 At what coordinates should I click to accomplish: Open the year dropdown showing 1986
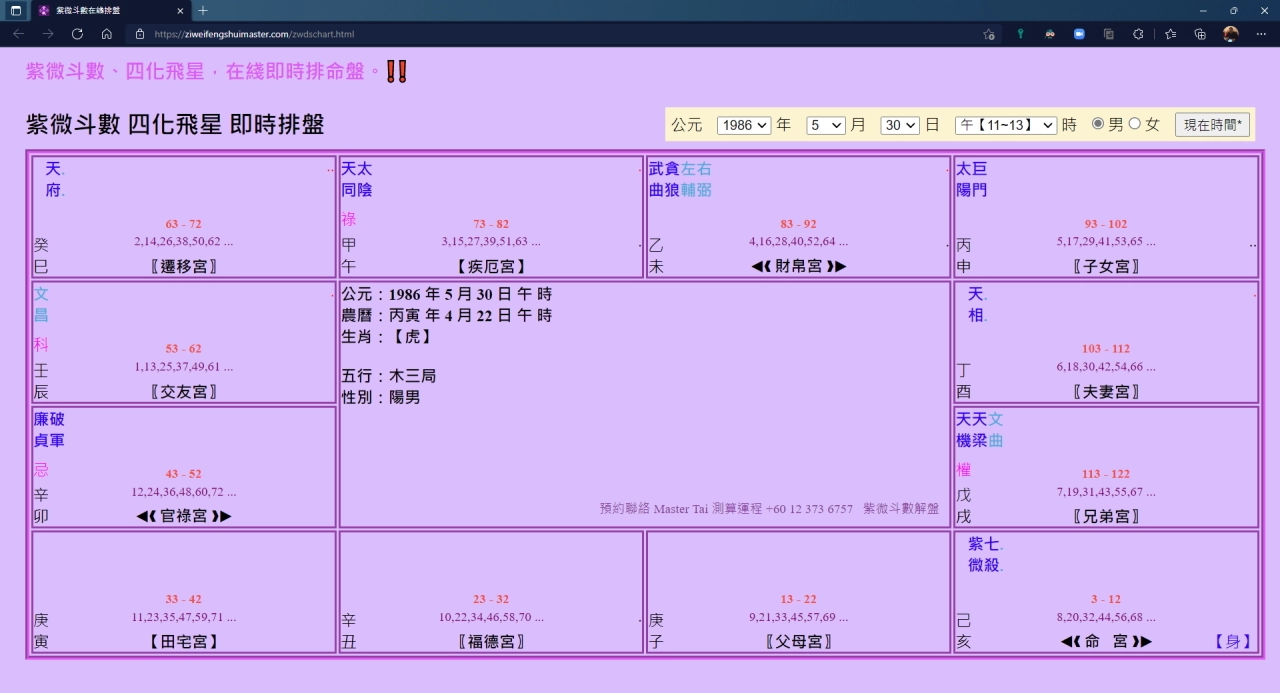coord(744,125)
